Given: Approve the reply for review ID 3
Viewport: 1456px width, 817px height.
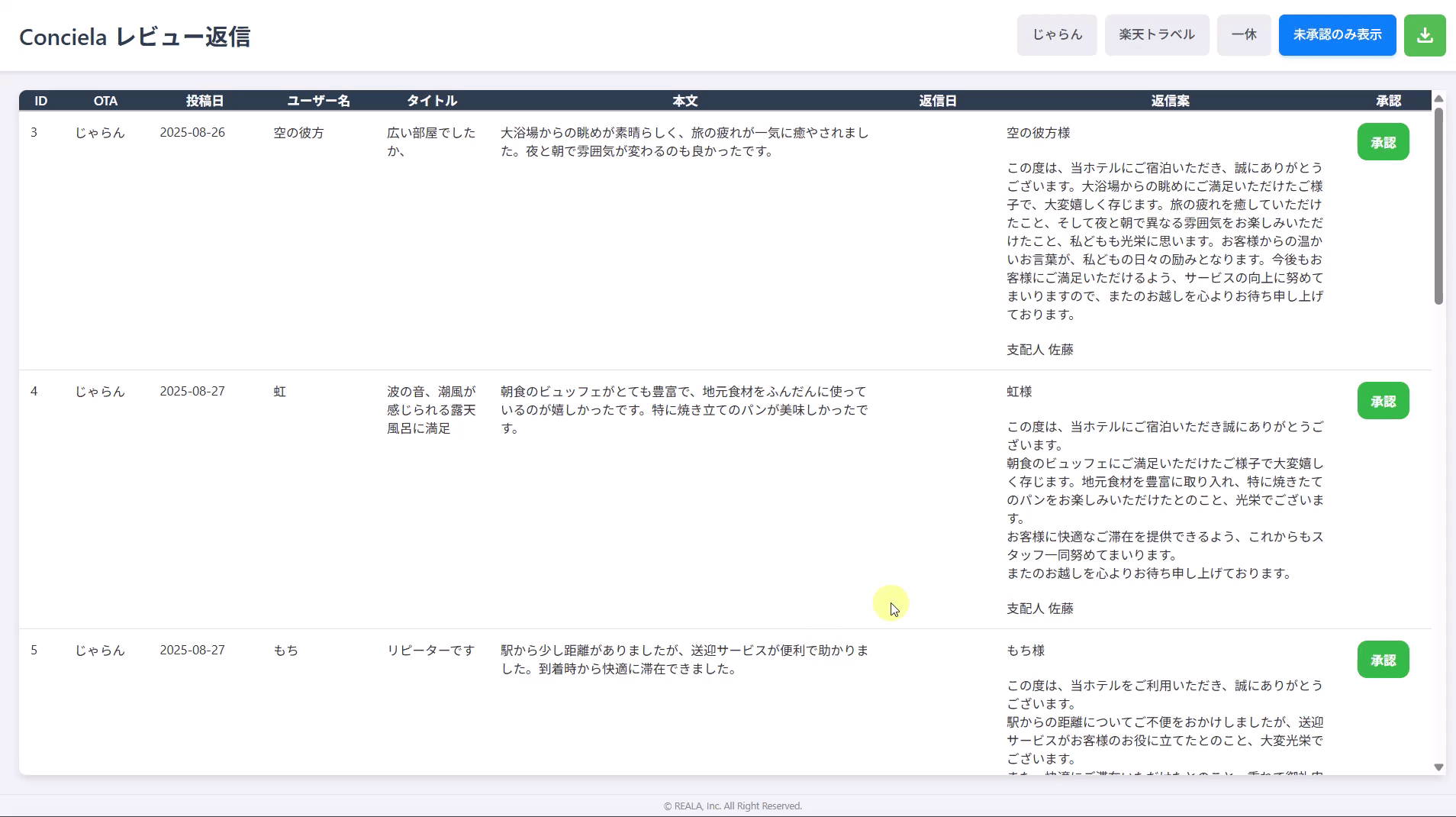Looking at the screenshot, I should coord(1382,142).
